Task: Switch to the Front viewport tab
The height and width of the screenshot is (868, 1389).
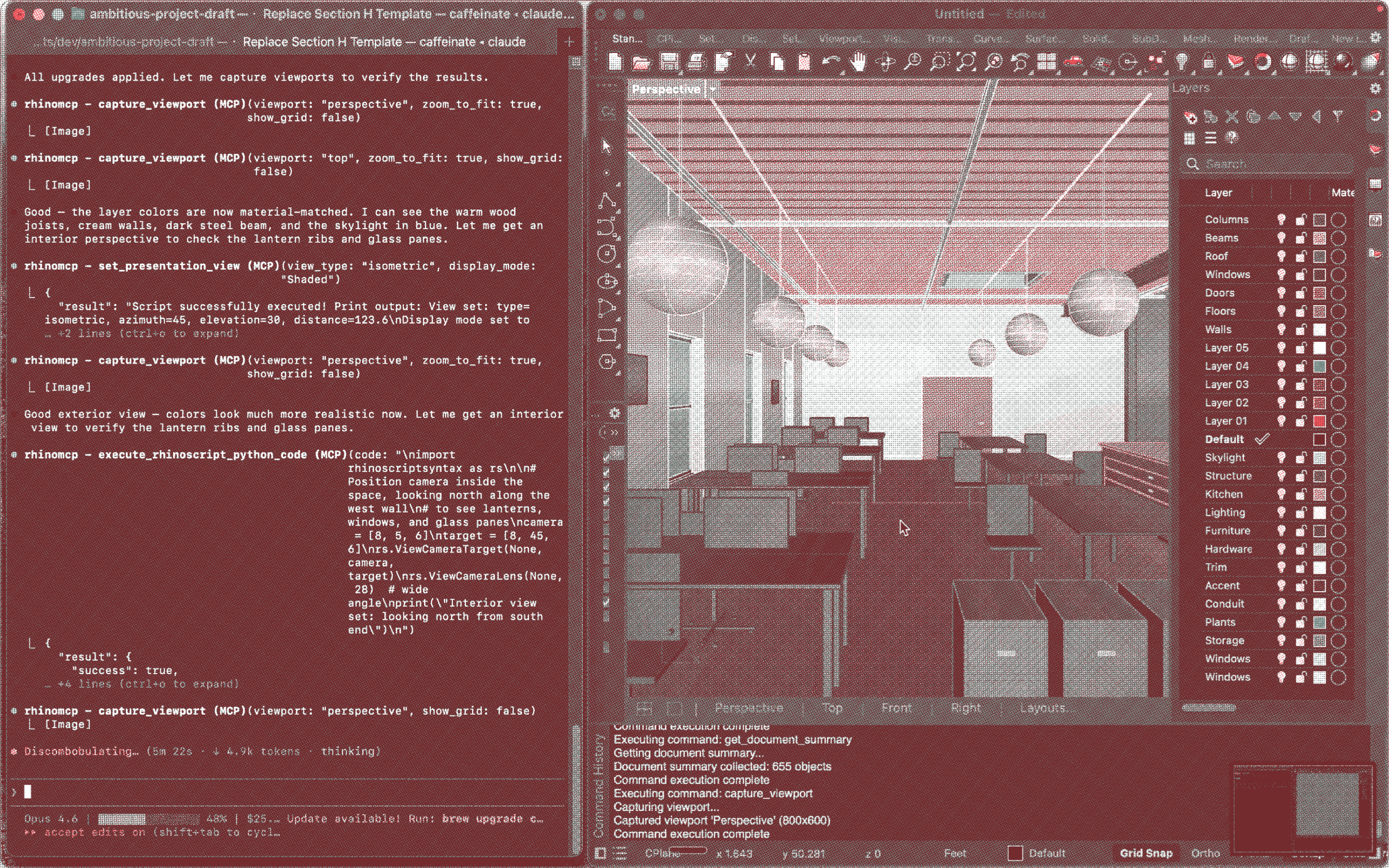Action: click(896, 708)
